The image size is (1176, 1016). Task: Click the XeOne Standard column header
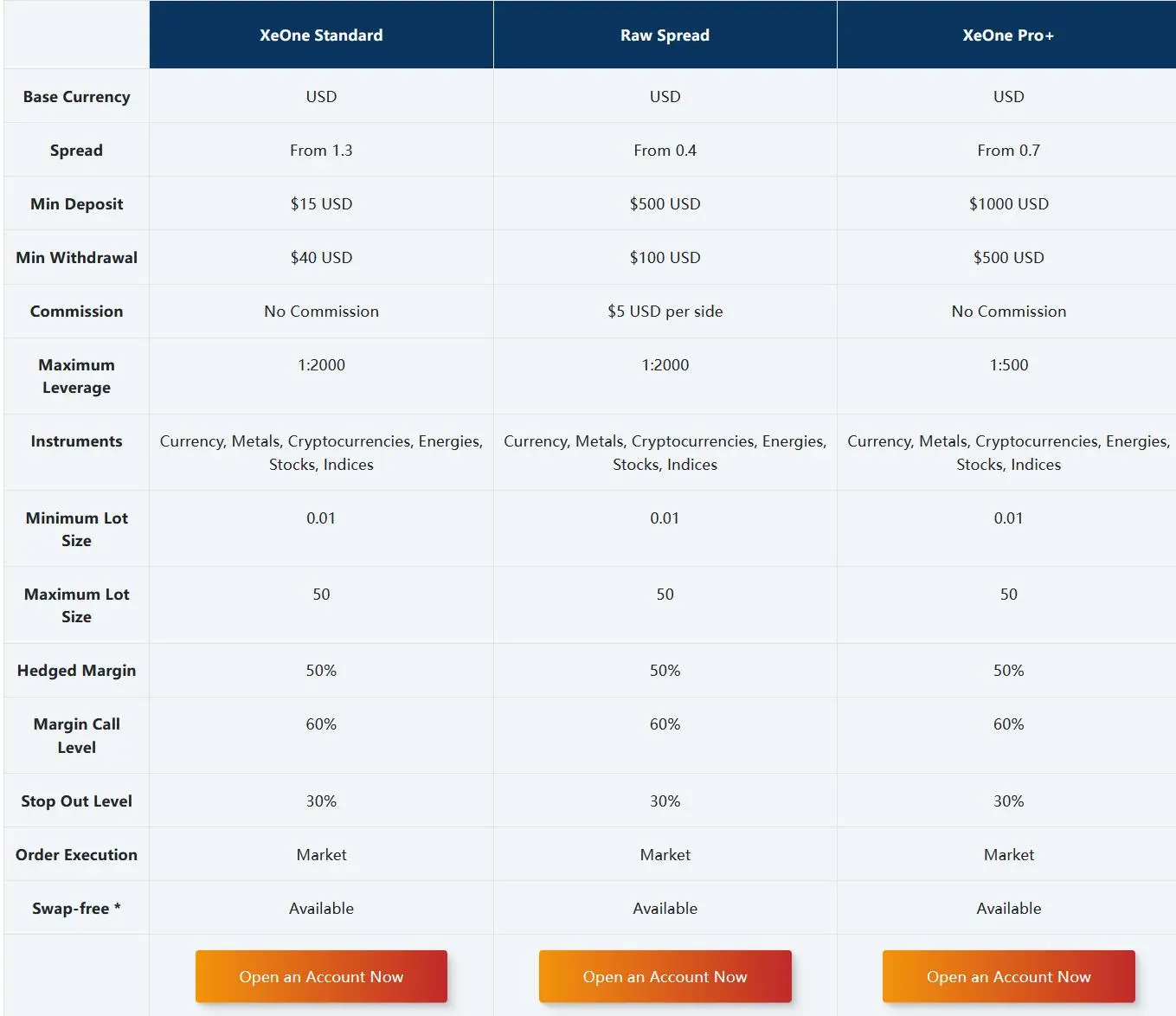click(321, 35)
